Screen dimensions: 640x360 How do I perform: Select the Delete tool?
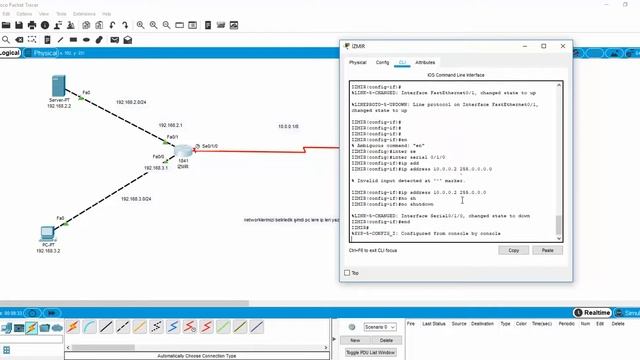coord(19,40)
